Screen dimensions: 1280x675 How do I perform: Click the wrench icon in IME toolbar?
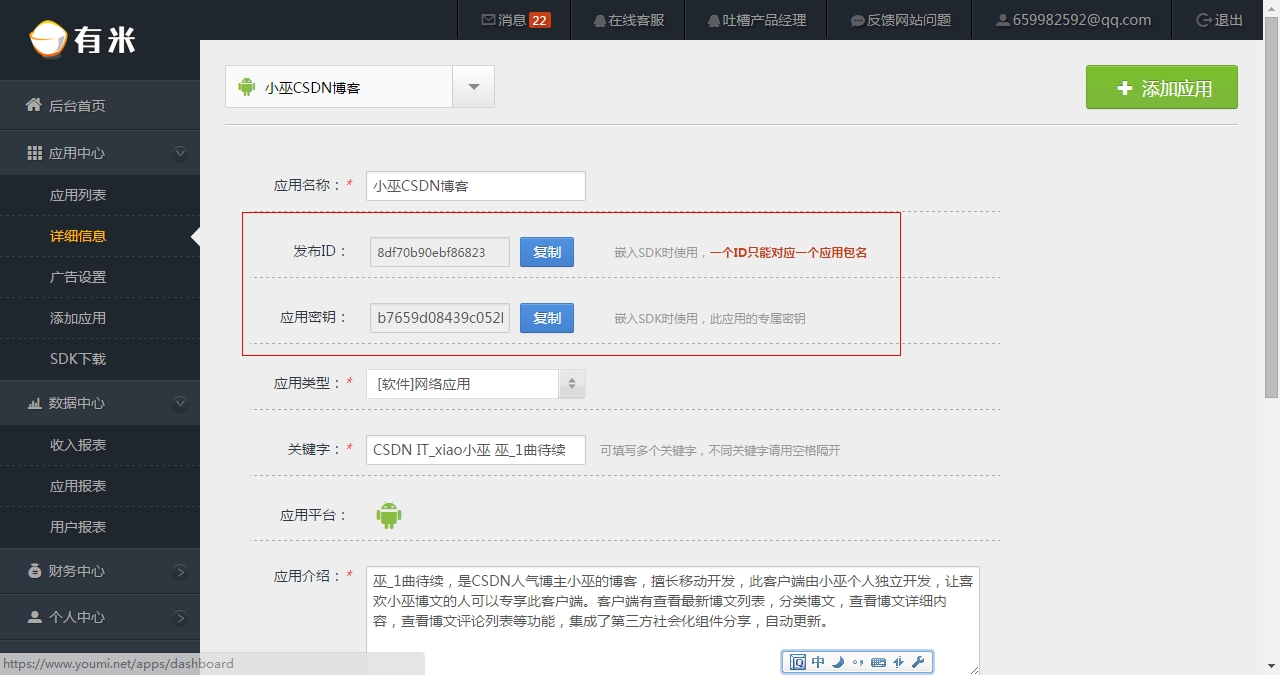[x=918, y=662]
